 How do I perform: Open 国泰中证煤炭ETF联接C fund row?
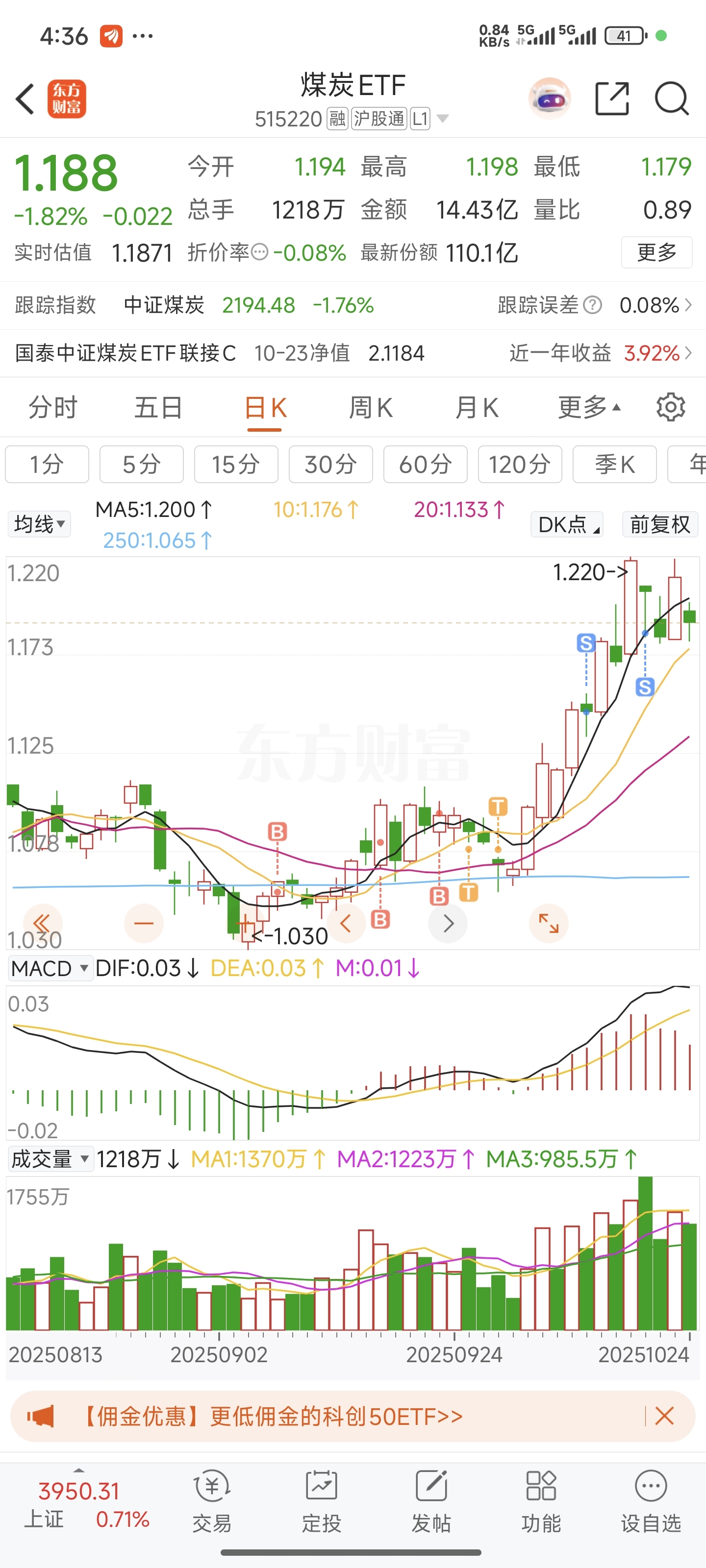pyautogui.click(x=353, y=353)
